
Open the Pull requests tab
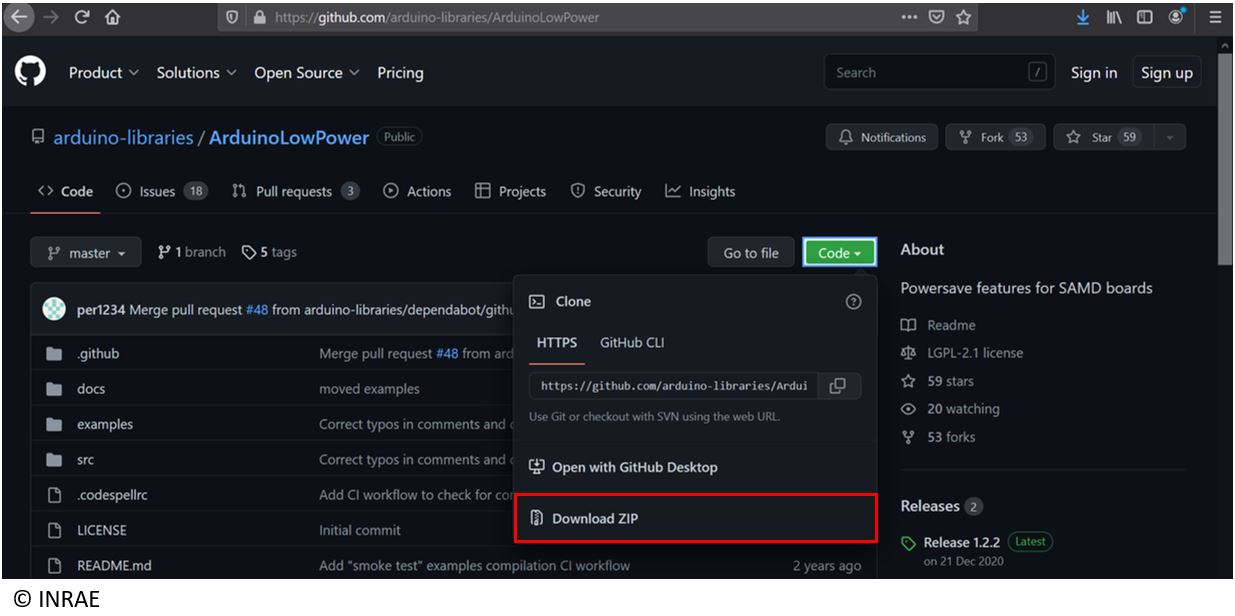(295, 192)
